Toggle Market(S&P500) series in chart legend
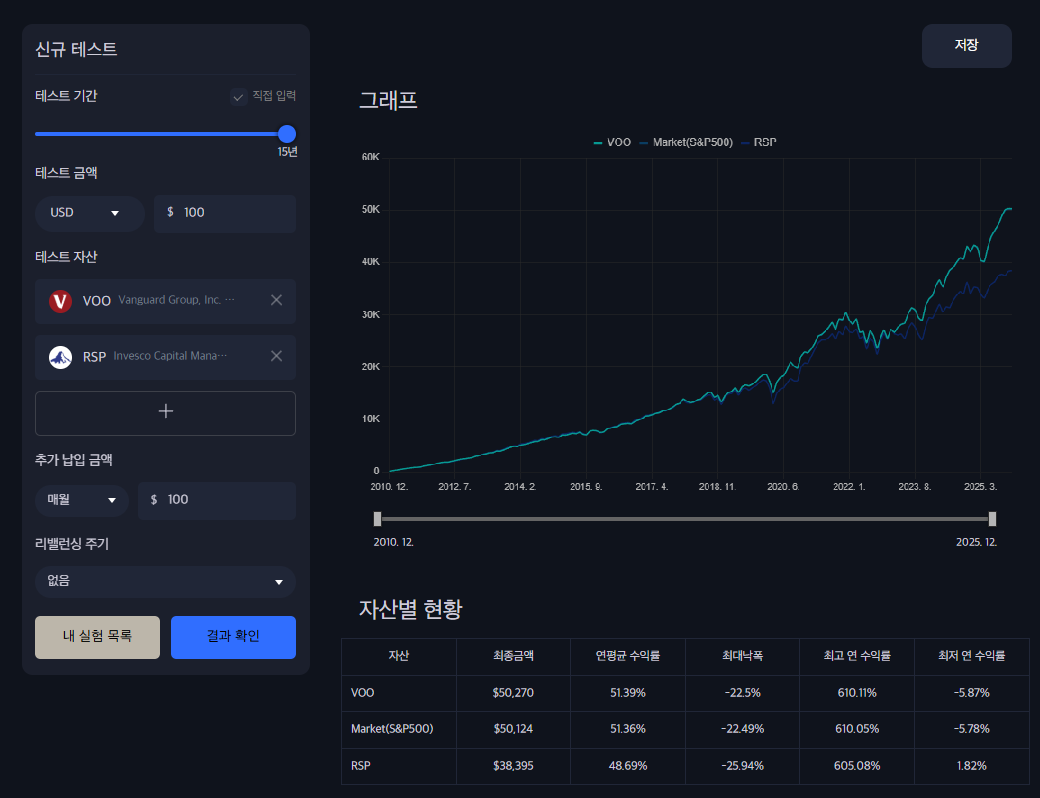Viewport: 1040px width, 798px height. tap(686, 142)
